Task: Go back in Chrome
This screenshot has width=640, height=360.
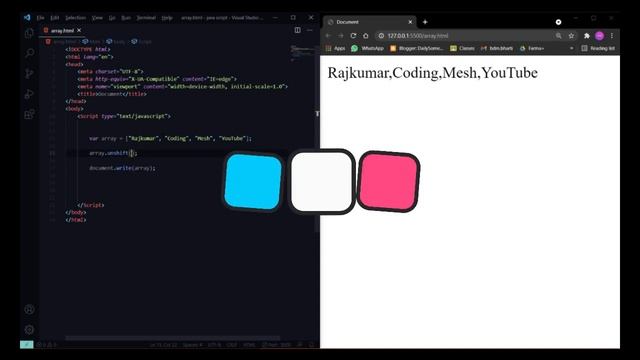Action: pos(329,36)
